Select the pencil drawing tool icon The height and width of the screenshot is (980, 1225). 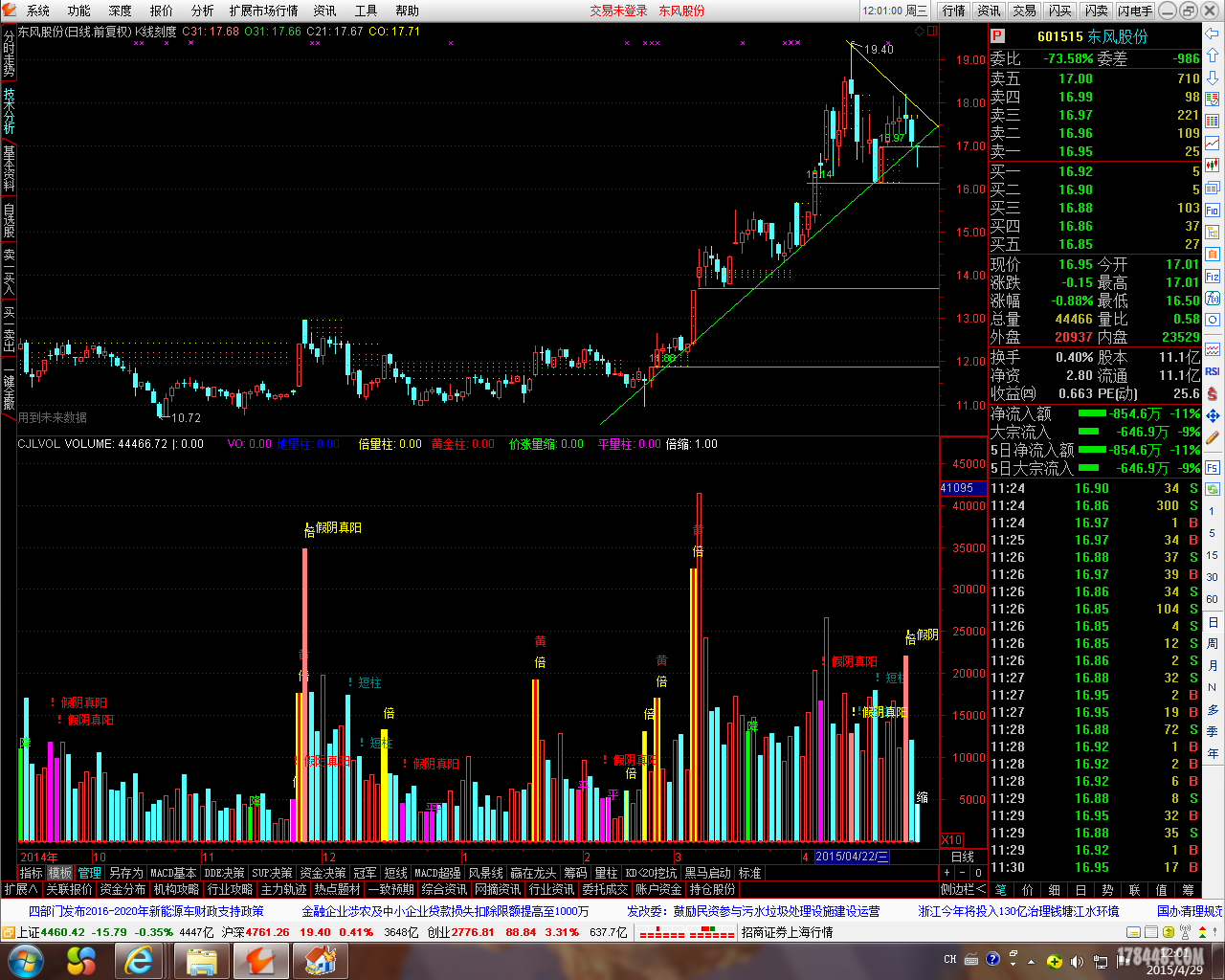[x=1213, y=436]
